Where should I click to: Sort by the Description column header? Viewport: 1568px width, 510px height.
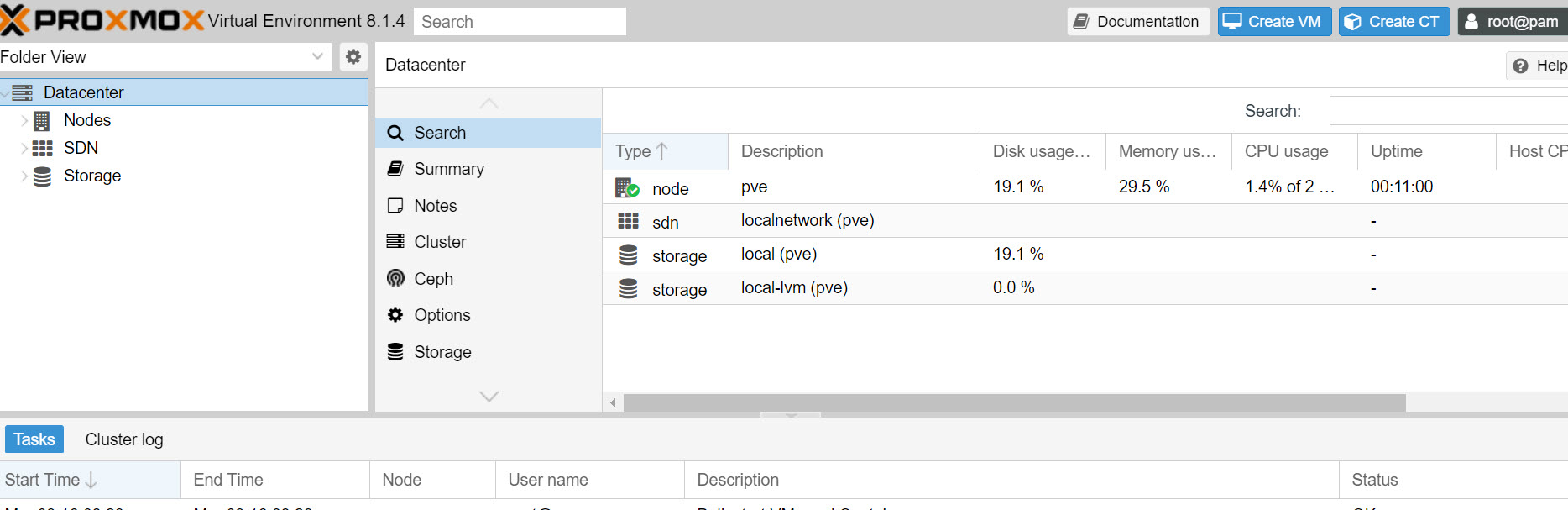coord(854,151)
